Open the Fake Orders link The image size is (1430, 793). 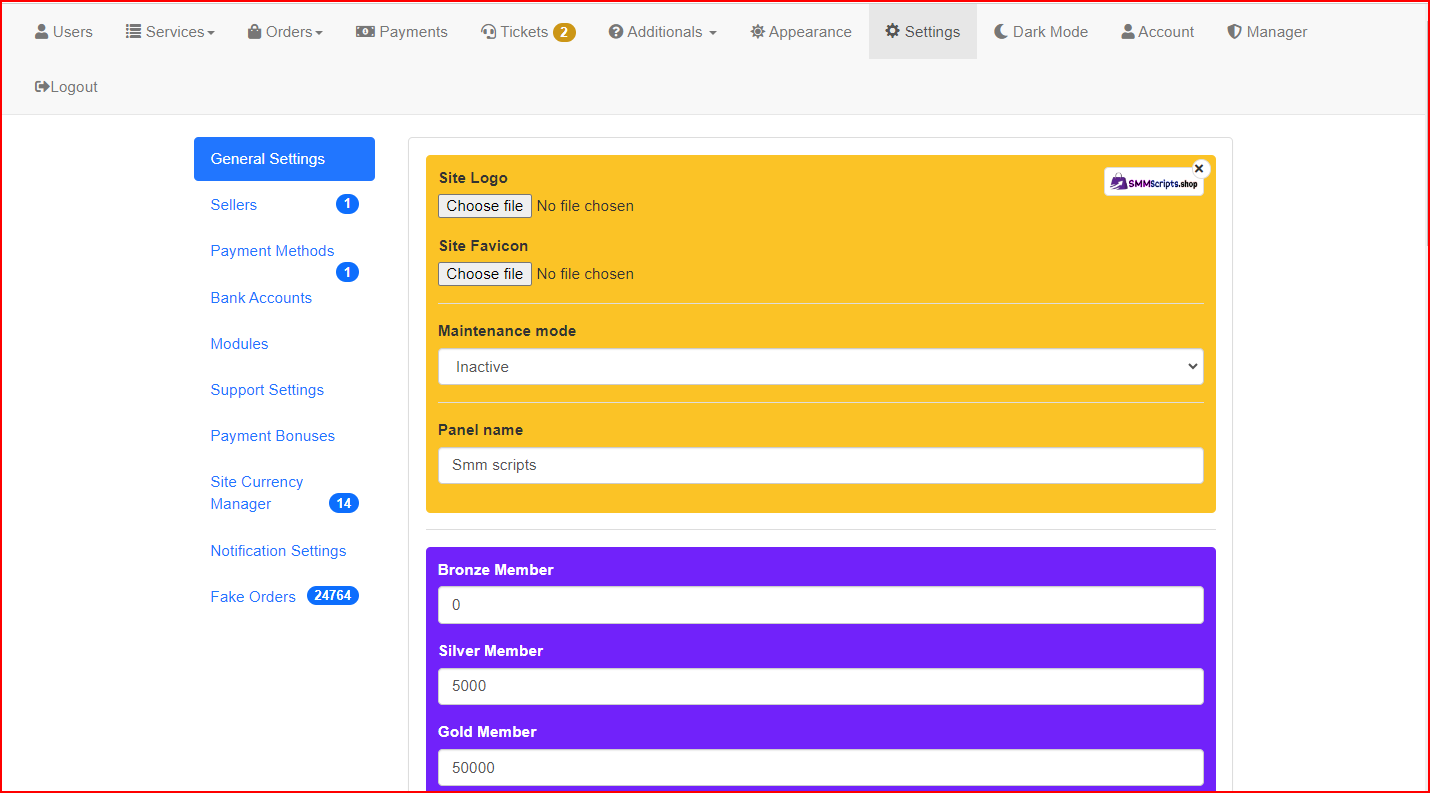pyautogui.click(x=253, y=597)
